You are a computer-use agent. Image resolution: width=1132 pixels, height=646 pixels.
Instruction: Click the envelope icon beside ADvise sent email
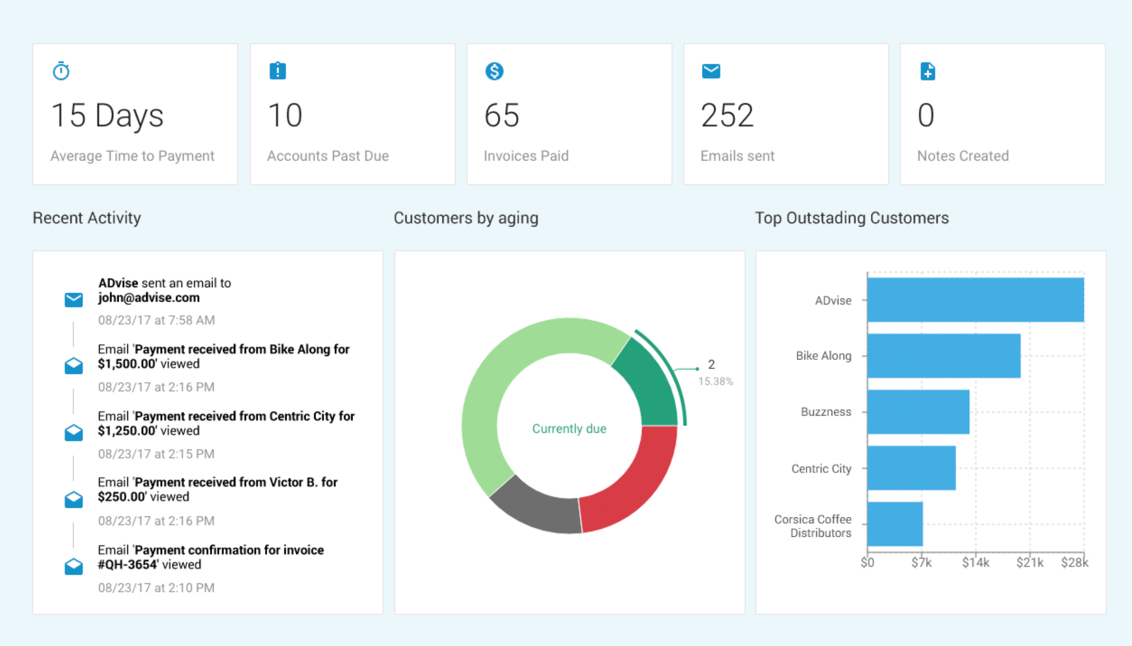click(x=74, y=300)
